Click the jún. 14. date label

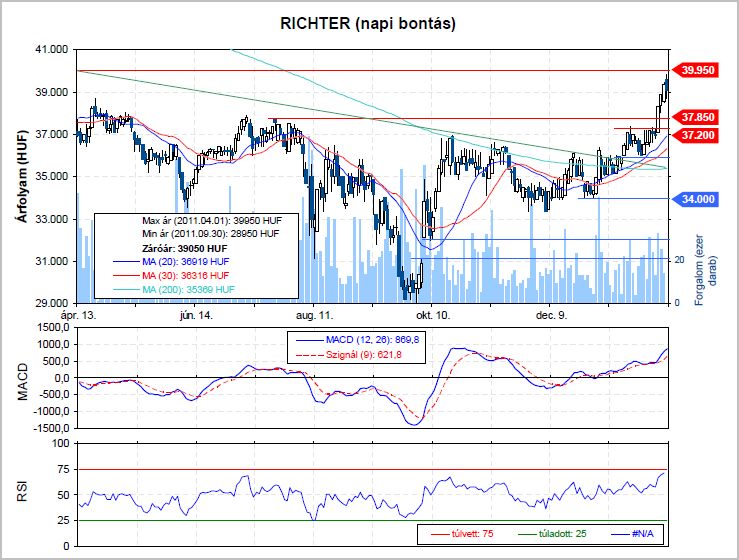point(196,315)
